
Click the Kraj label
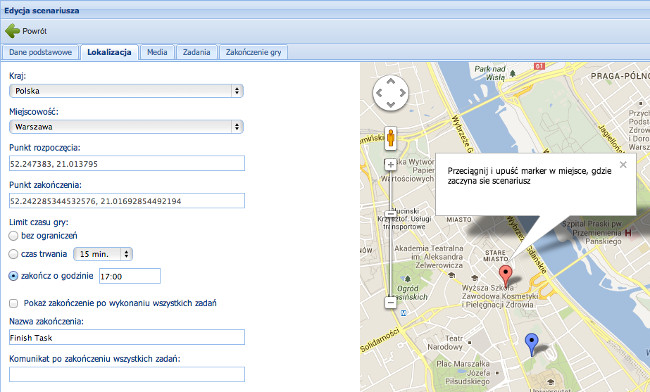point(17,76)
